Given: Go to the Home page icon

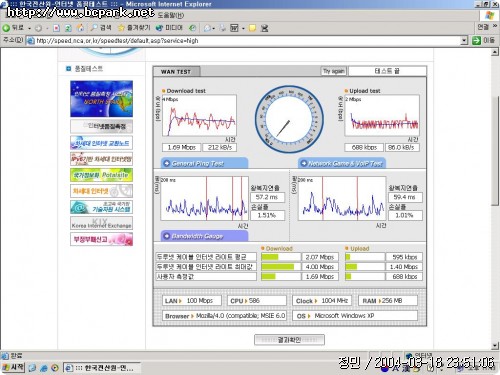Looking at the screenshot, I should tap(80, 28).
